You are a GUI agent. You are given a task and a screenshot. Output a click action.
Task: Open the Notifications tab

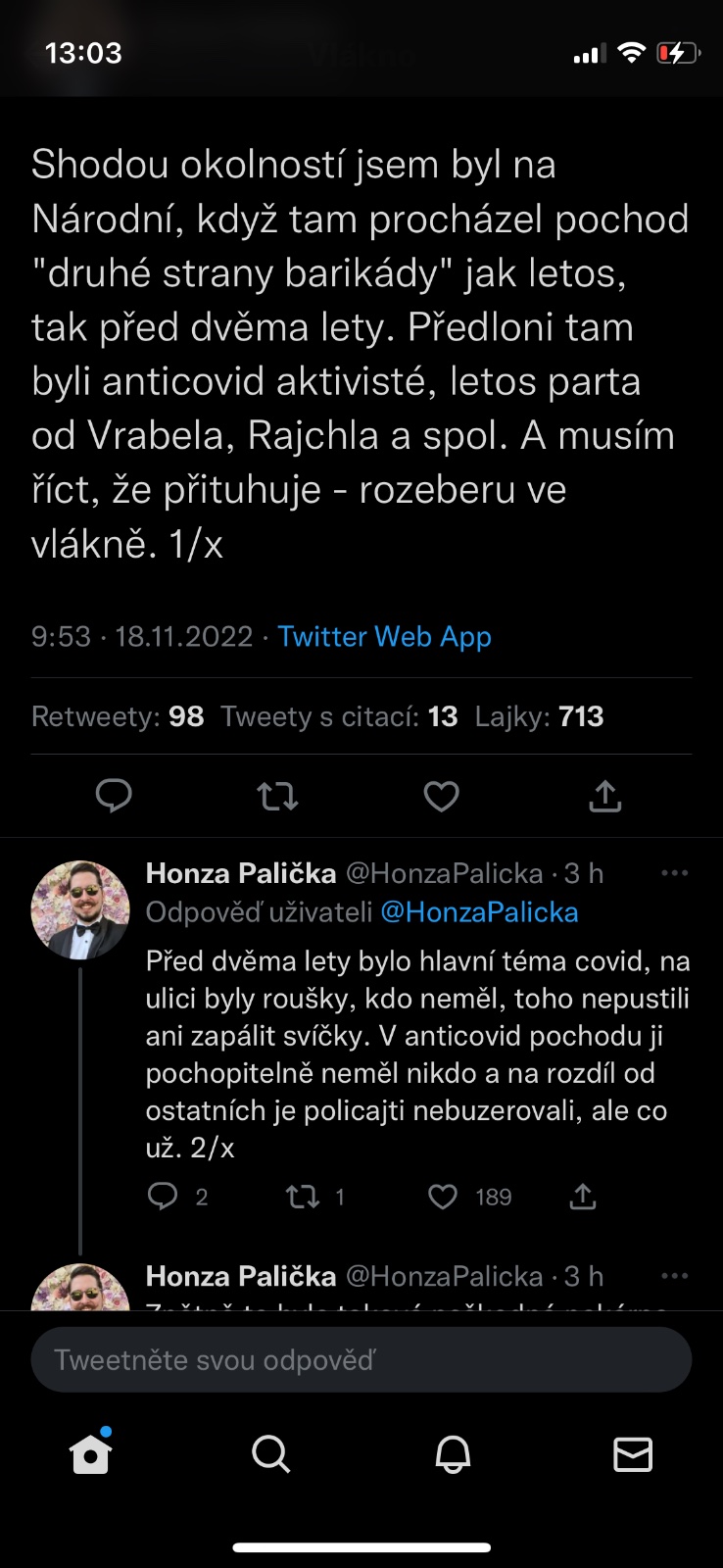point(453,1454)
